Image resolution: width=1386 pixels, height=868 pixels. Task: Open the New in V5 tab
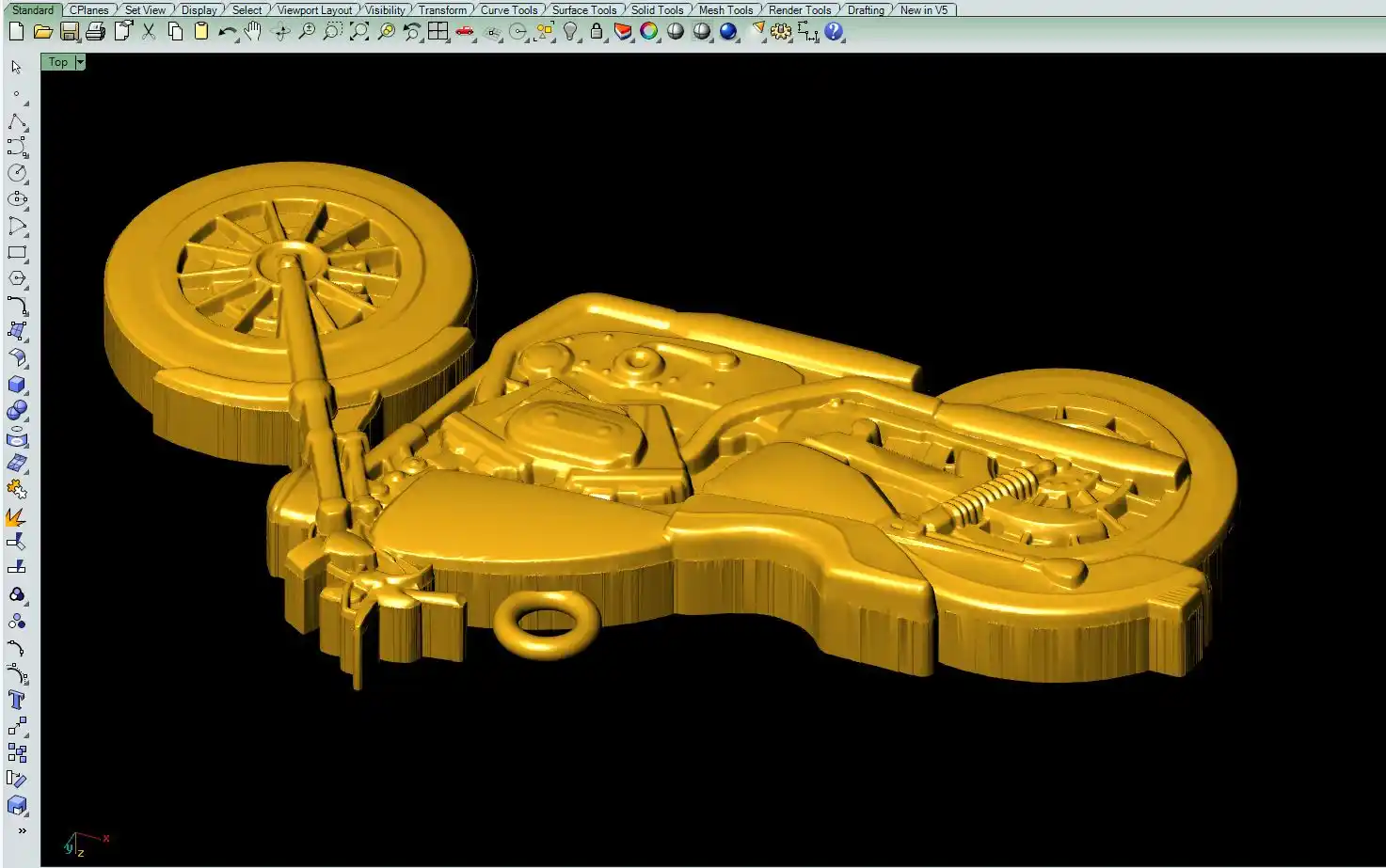click(923, 10)
